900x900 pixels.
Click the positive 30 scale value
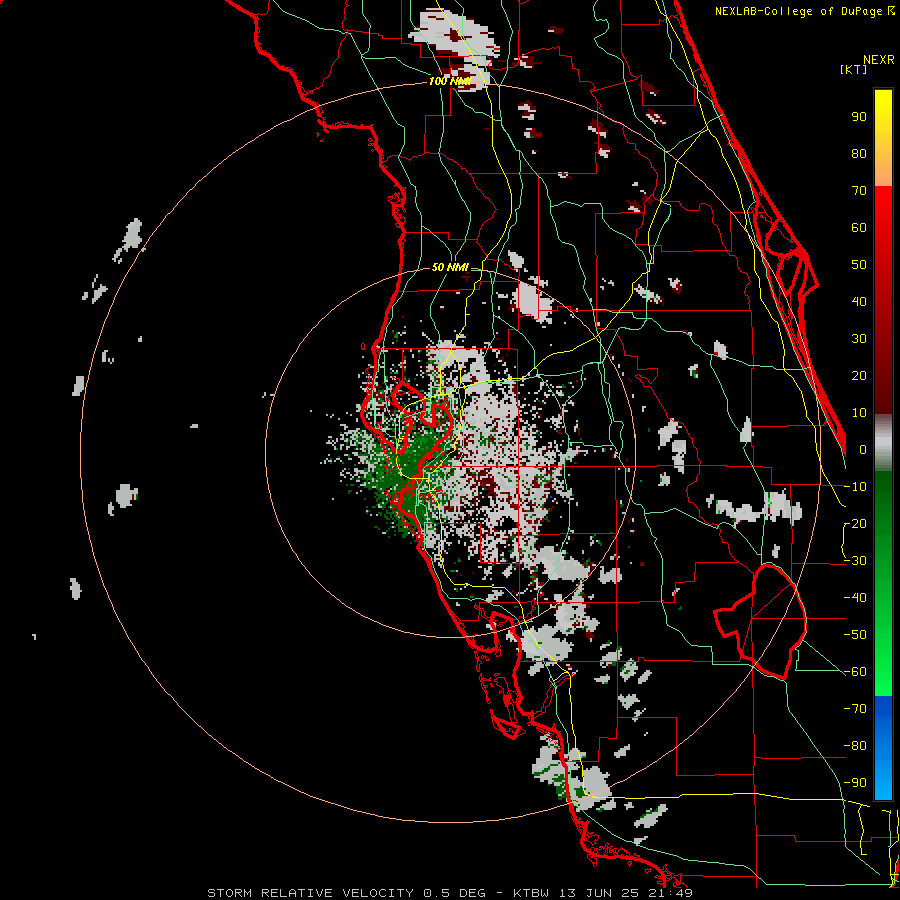(859, 339)
